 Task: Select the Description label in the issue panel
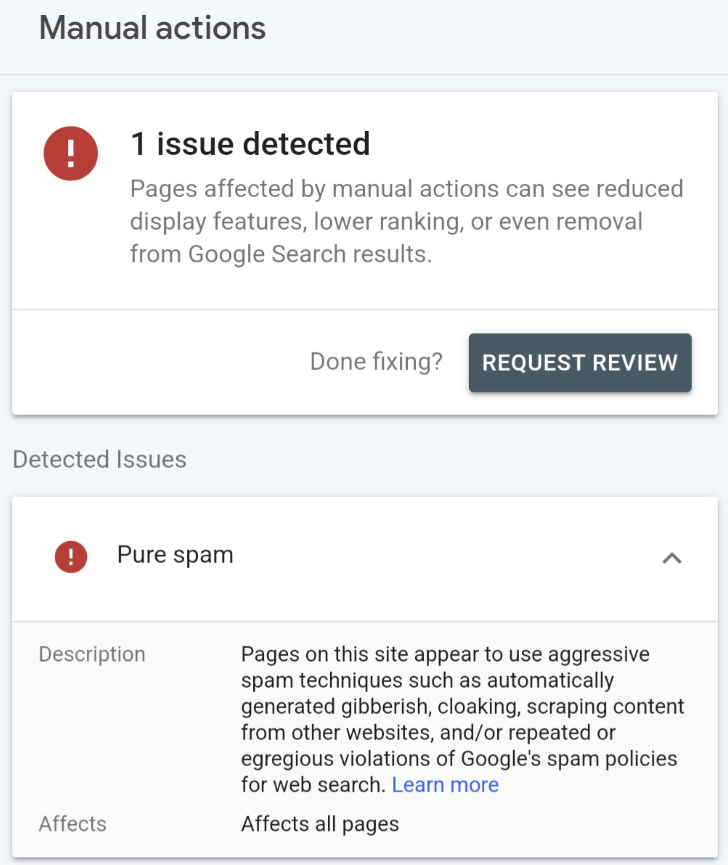pos(92,655)
